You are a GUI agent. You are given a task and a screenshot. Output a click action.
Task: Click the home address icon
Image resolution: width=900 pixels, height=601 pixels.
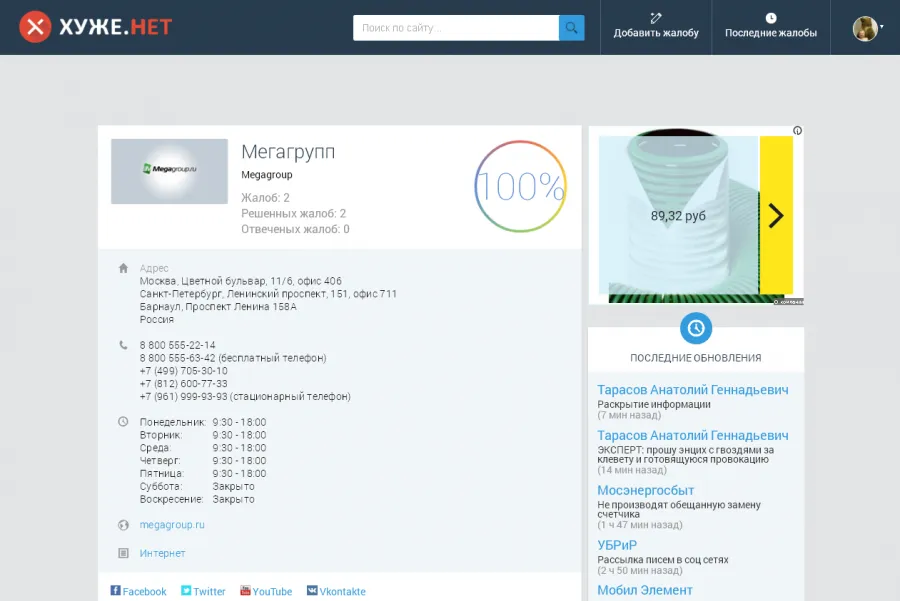[123, 268]
